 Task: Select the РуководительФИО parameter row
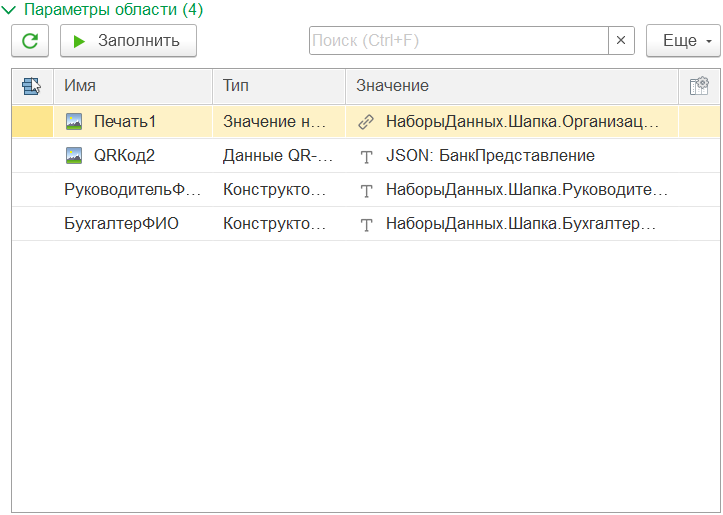tap(131, 190)
